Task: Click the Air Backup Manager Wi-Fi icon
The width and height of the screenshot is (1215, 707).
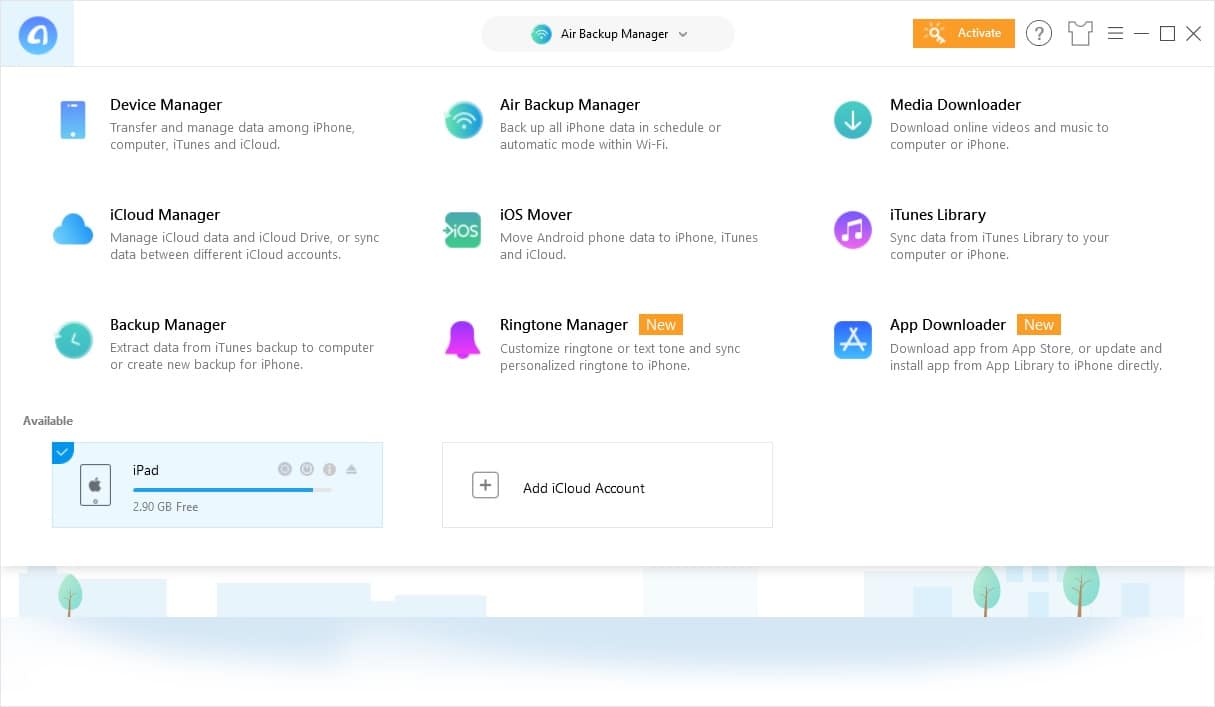Action: coord(463,120)
